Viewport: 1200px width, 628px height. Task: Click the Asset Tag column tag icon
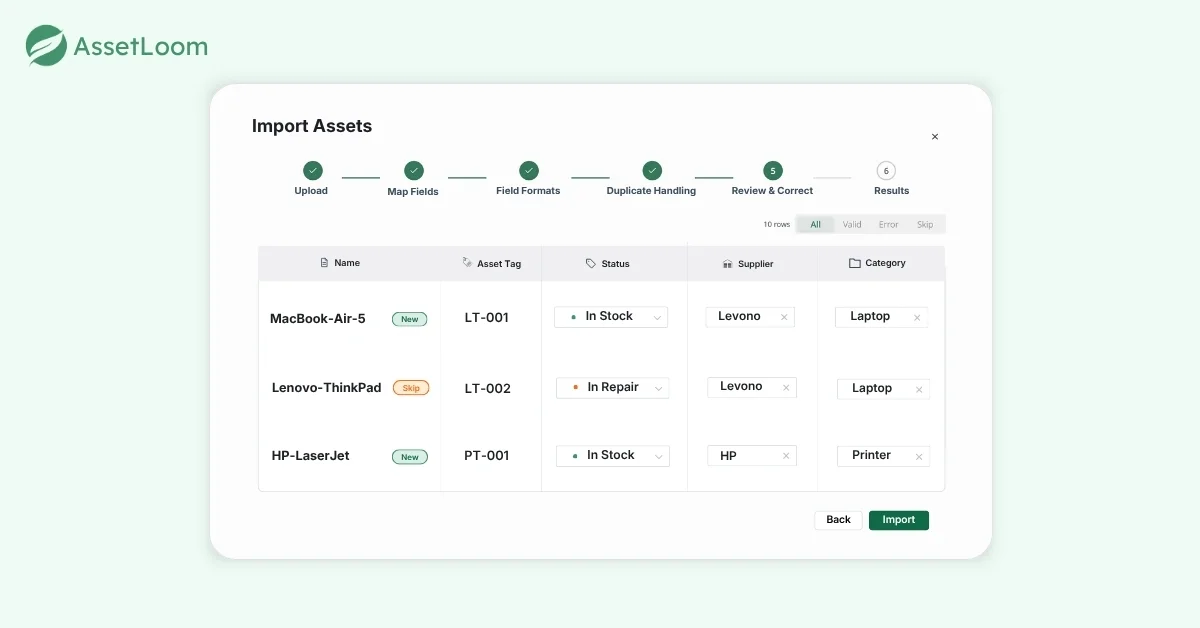(467, 263)
